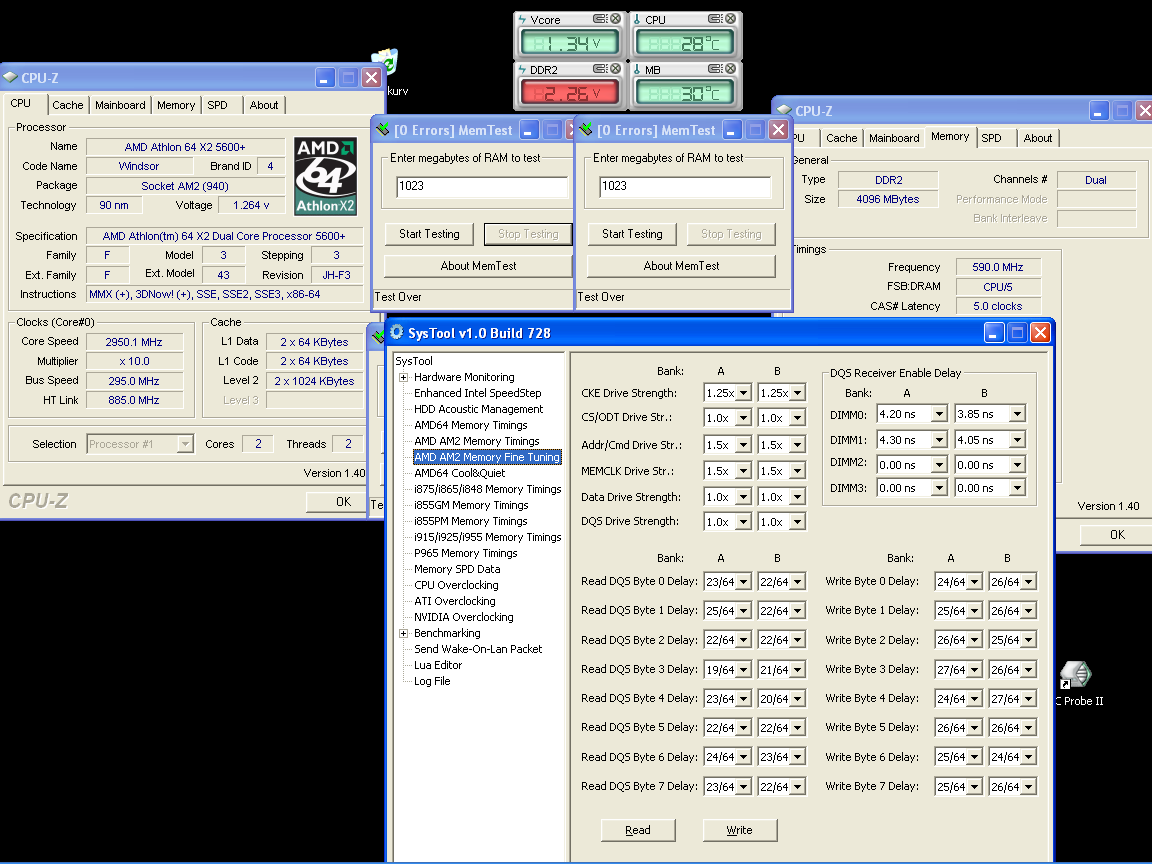Open Read DQS Byte 7 bank B dropdown
Image resolution: width=1152 pixels, height=864 pixels.
(798, 787)
